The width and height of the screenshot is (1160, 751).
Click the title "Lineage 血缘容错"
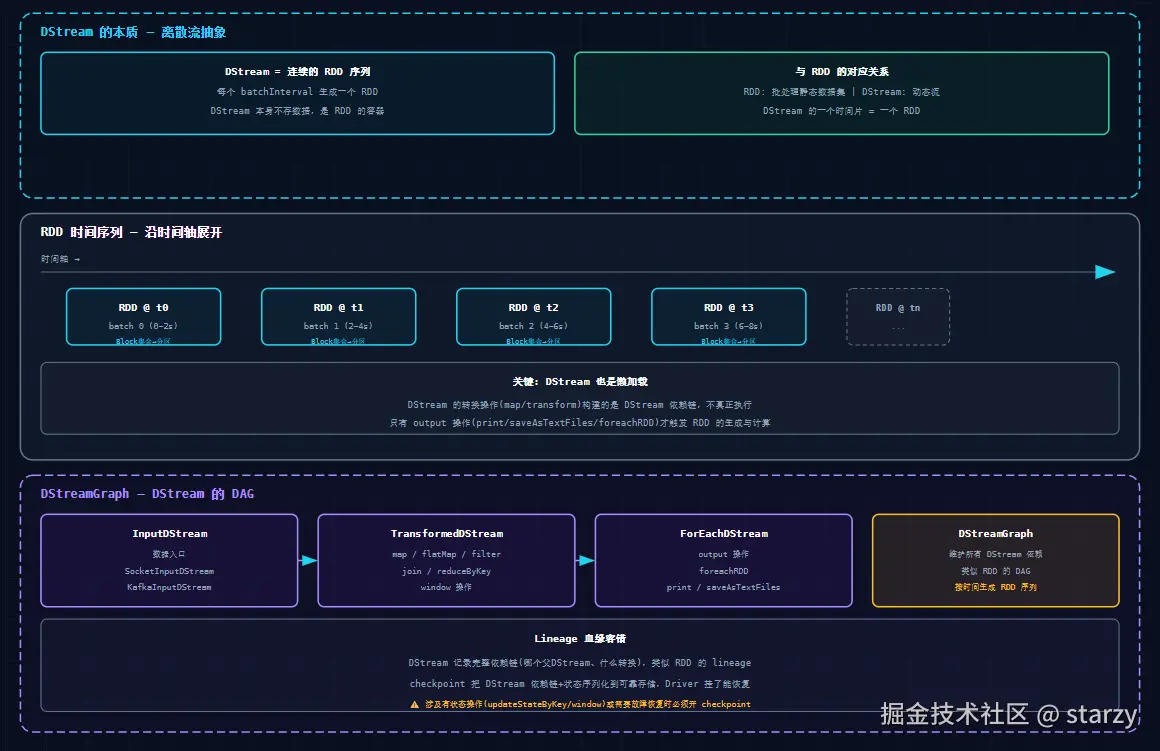point(580,639)
